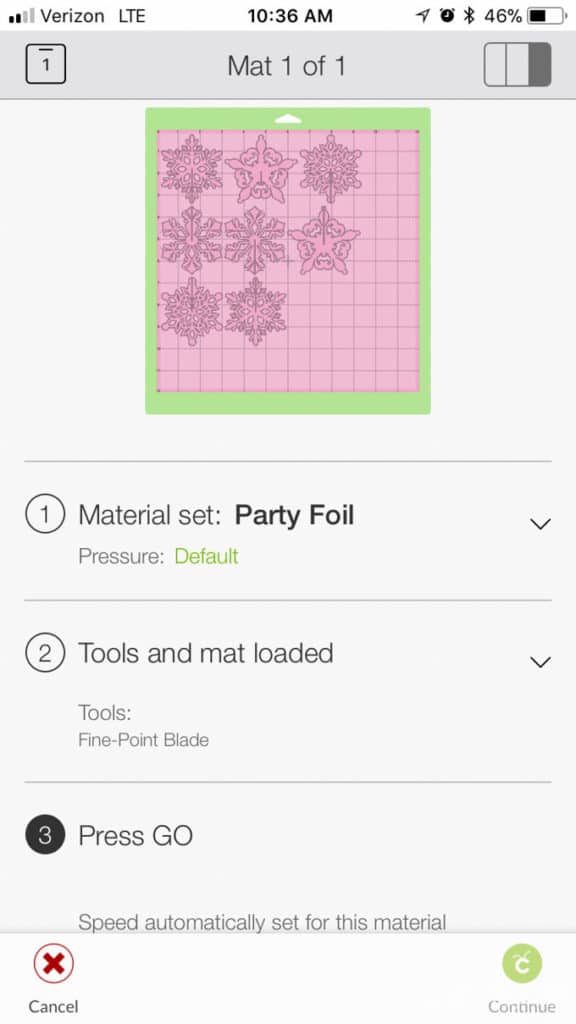Tap the Continue text label
This screenshot has height=1024, width=576.
pos(522,1006)
